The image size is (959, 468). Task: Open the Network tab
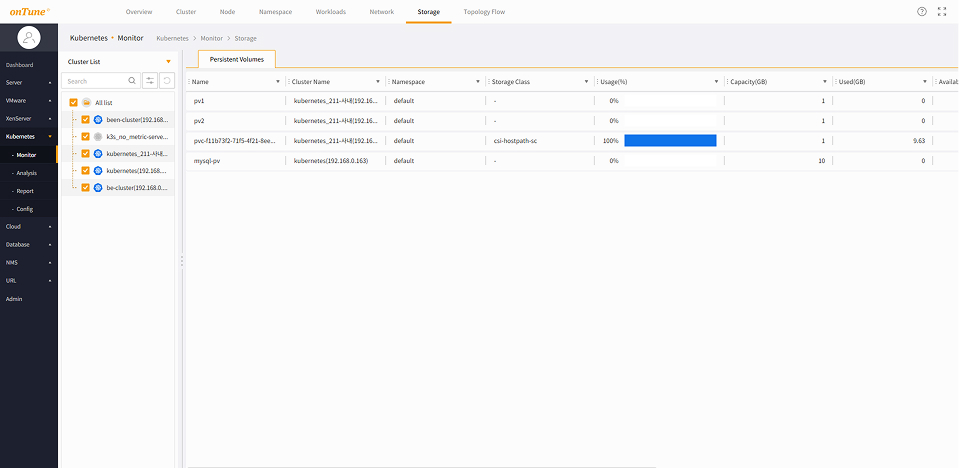point(382,12)
